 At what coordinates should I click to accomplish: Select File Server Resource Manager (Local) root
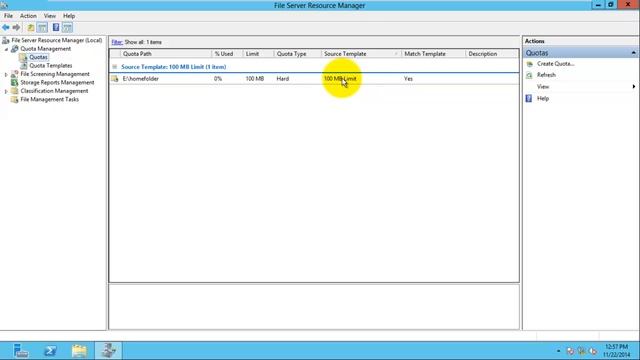(x=57, y=40)
